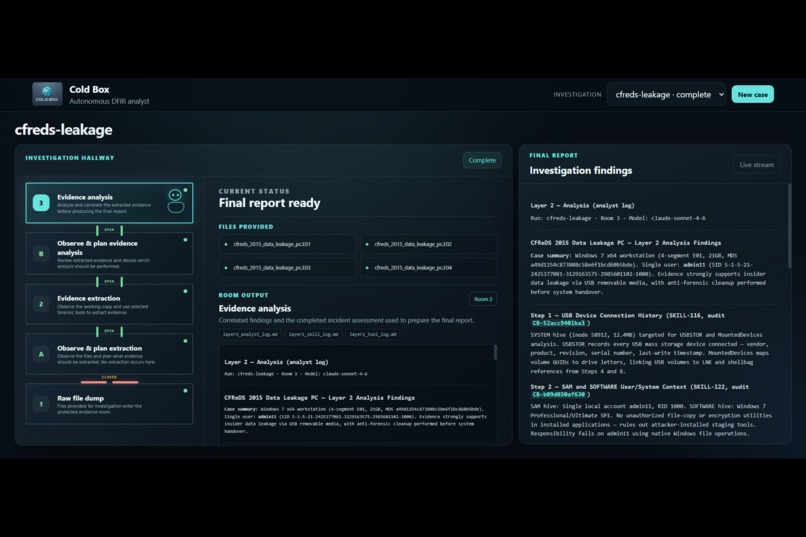Click the INVESTIGATION HALLWAY label

(x=70, y=158)
